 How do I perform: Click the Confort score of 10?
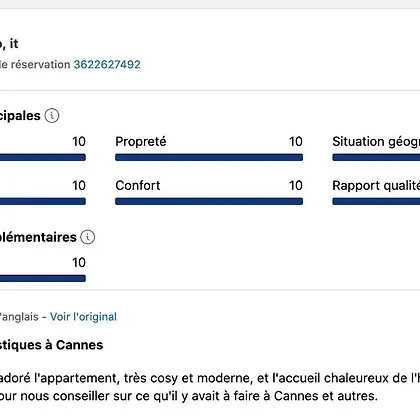click(296, 185)
